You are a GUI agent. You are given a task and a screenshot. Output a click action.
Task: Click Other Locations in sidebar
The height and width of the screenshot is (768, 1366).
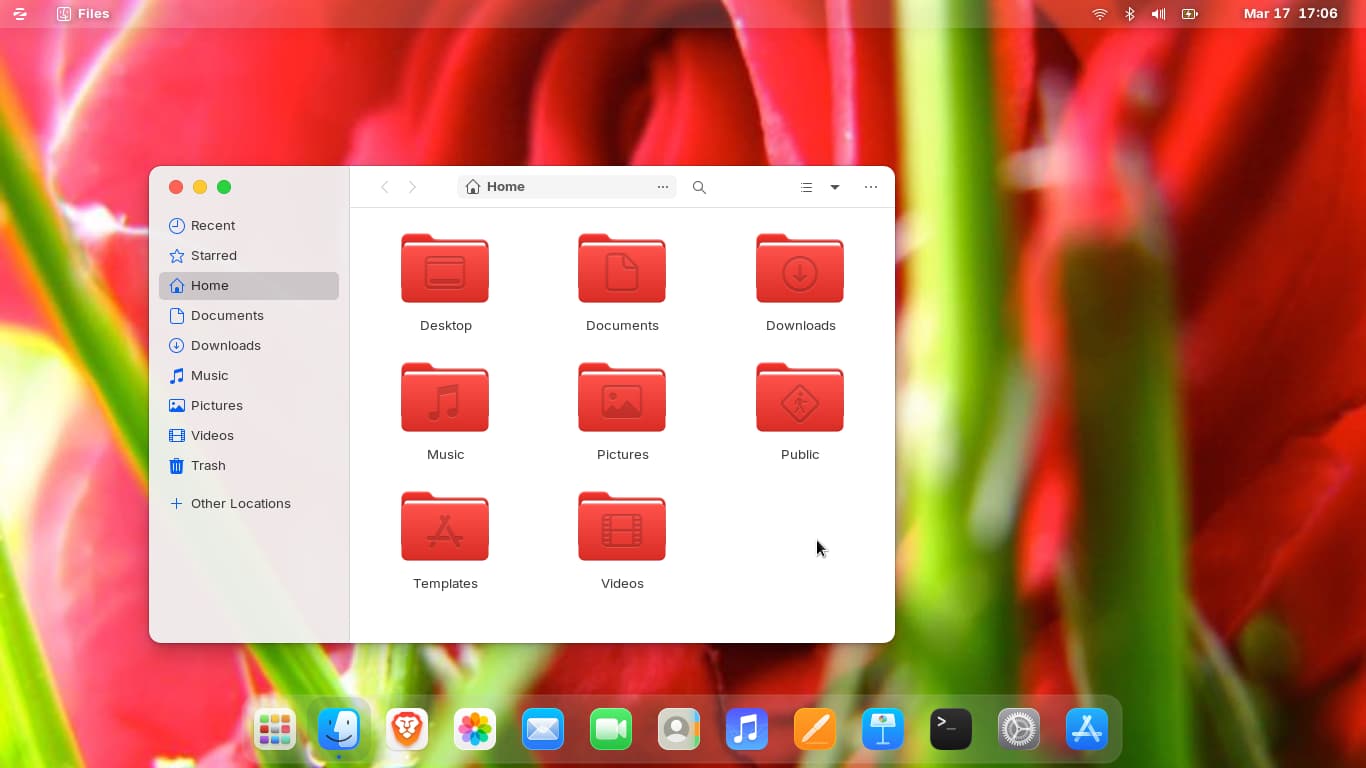coord(240,504)
